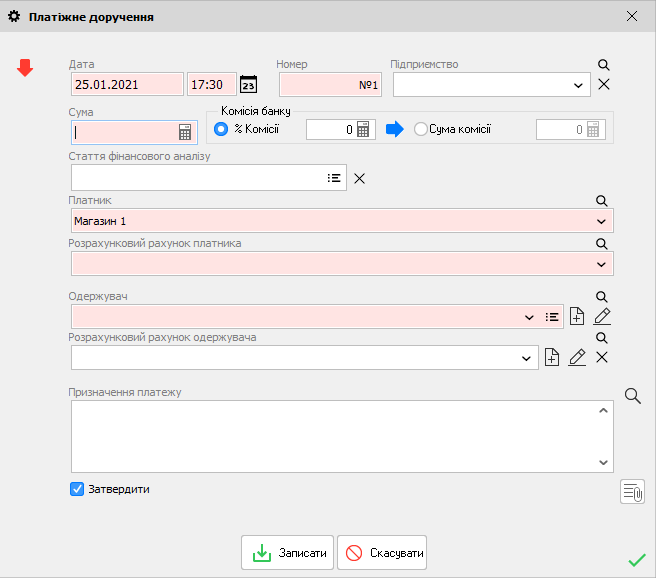The height and width of the screenshot is (578, 656).
Task: Open the calendar date picker icon
Action: point(249,84)
